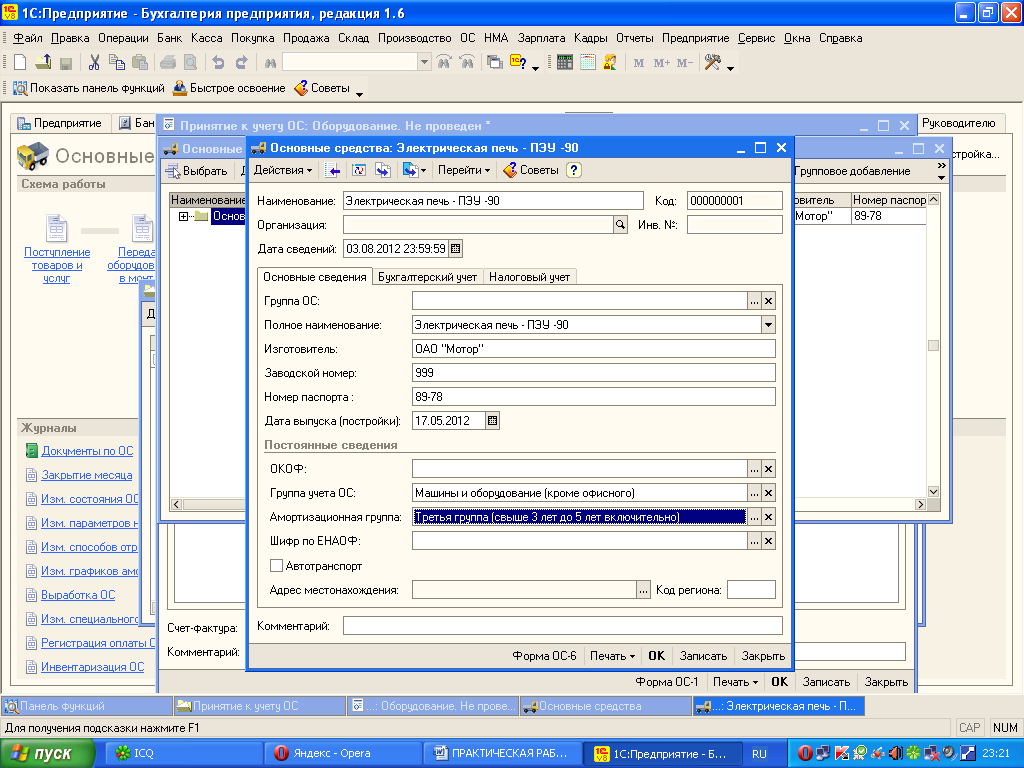Image resolution: width=1024 pixels, height=768 pixels.
Task: Create new document via toolbar icon
Action: pyautogui.click(x=20, y=63)
